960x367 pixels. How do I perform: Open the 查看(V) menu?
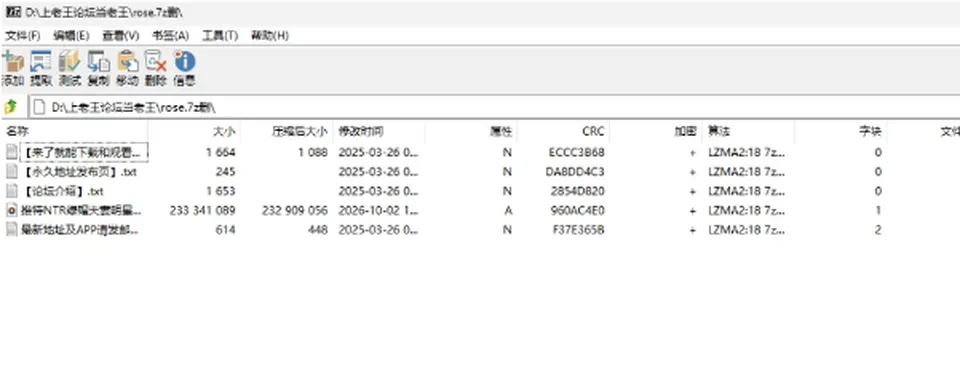121,36
